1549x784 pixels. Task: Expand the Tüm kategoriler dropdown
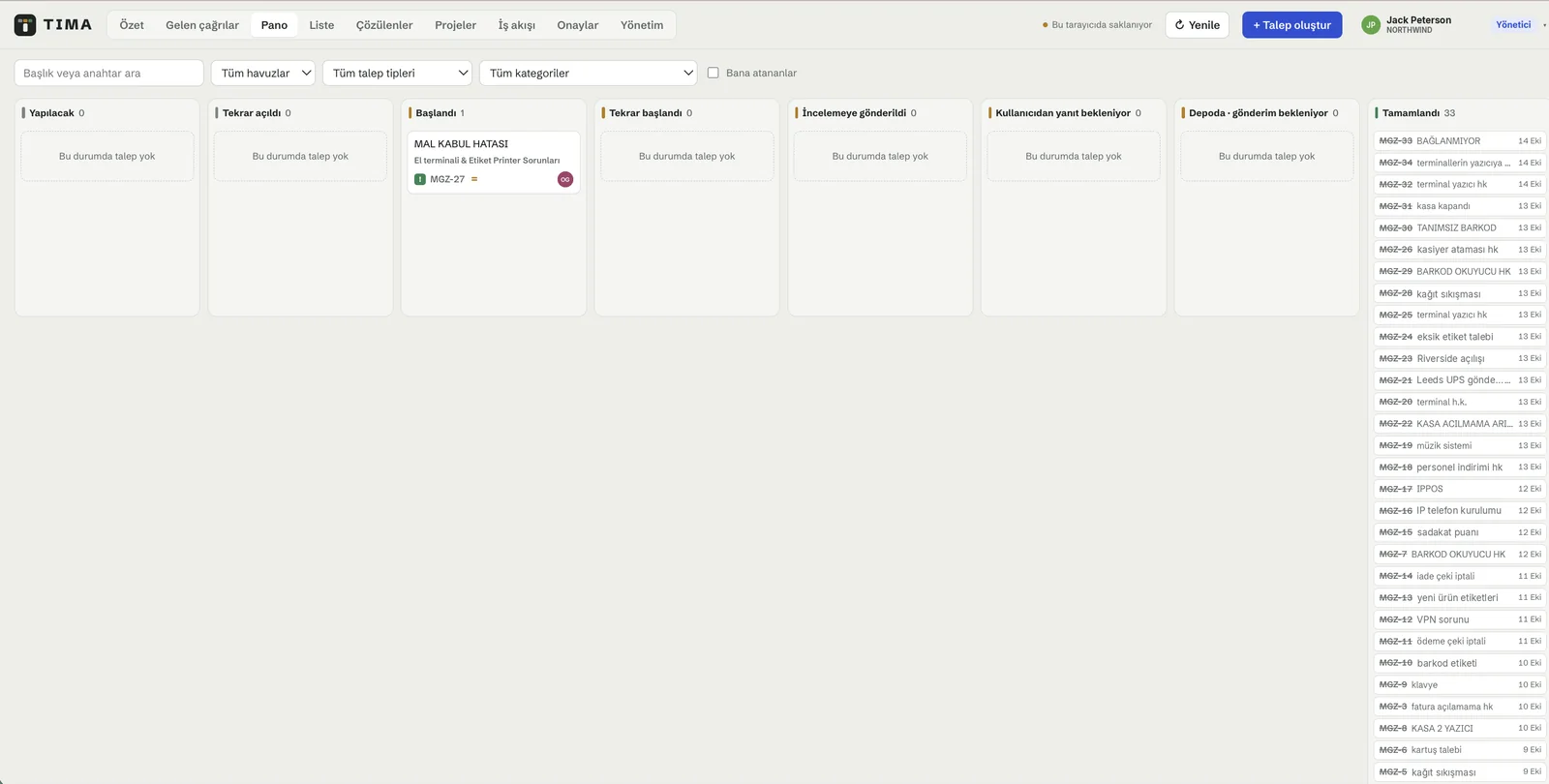(589, 73)
